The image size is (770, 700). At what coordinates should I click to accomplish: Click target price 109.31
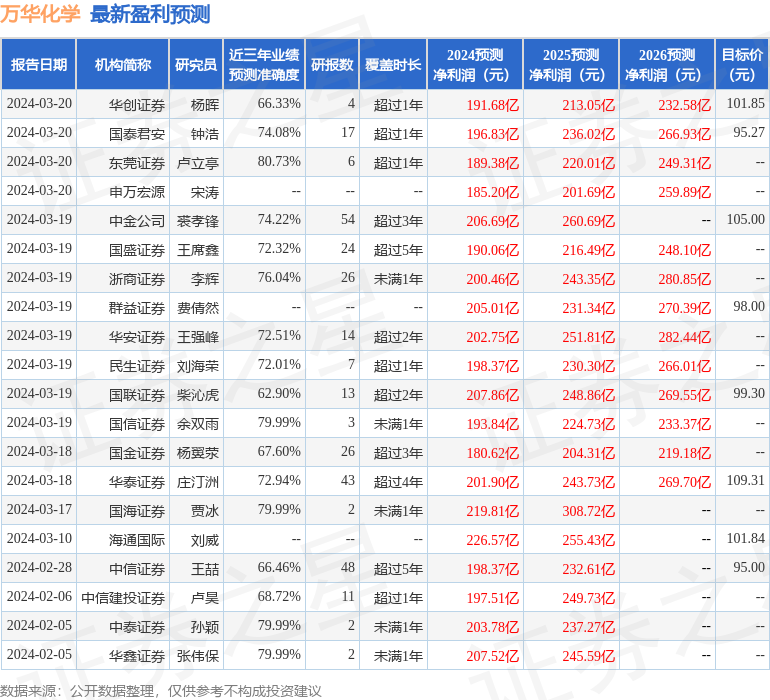pyautogui.click(x=745, y=480)
